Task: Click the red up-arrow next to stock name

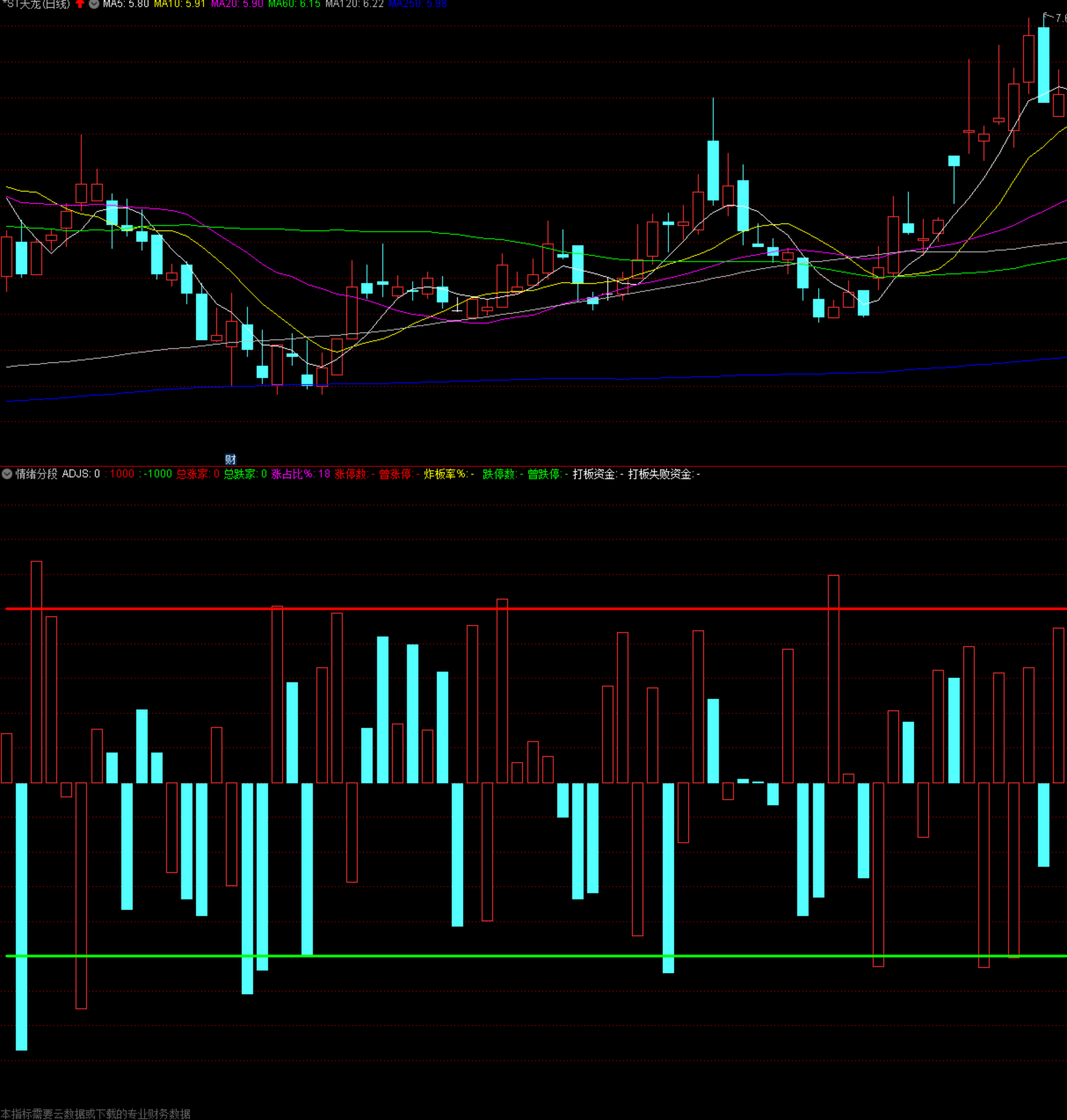Action: (80, 4)
